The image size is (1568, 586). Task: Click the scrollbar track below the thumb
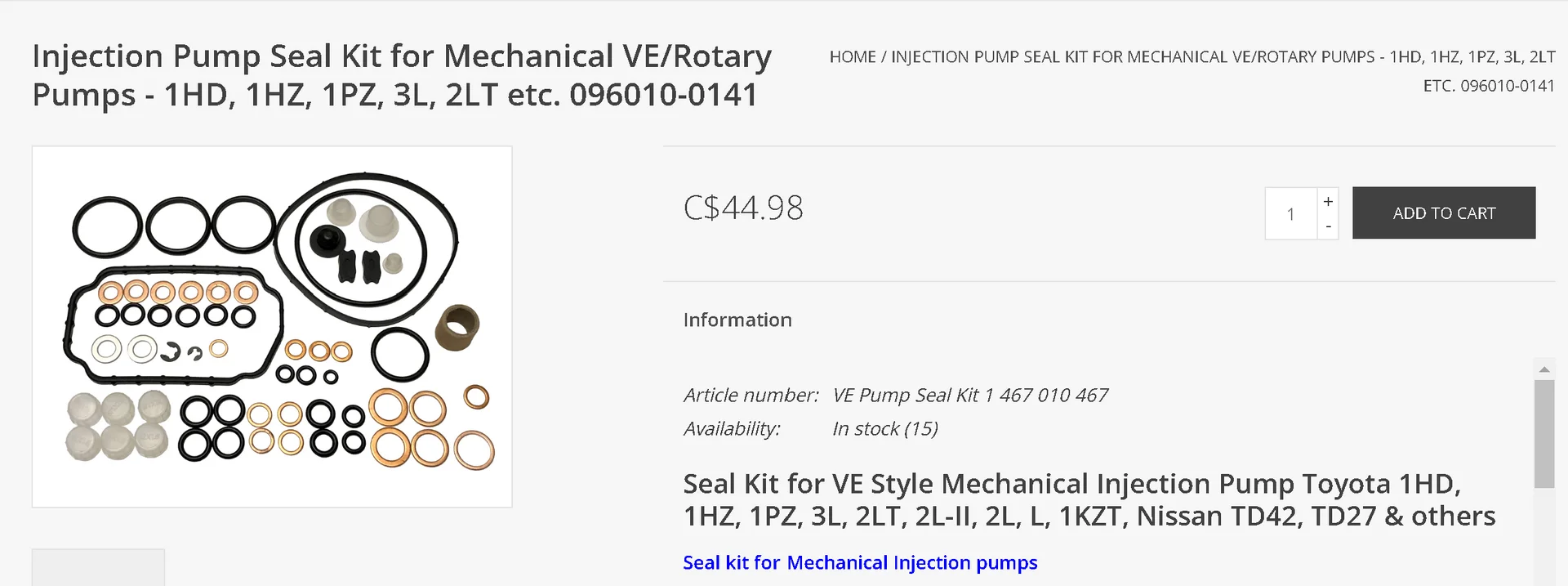pos(1543,539)
